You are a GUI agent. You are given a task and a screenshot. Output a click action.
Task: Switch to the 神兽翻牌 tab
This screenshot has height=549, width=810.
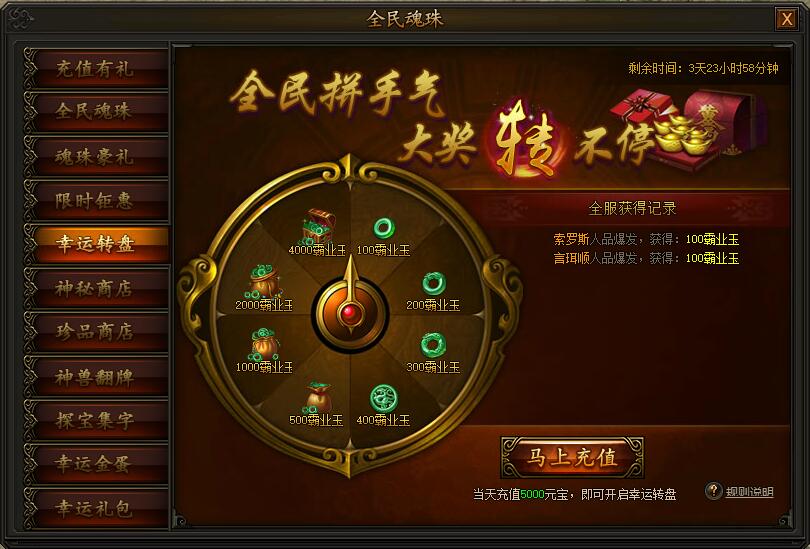96,377
